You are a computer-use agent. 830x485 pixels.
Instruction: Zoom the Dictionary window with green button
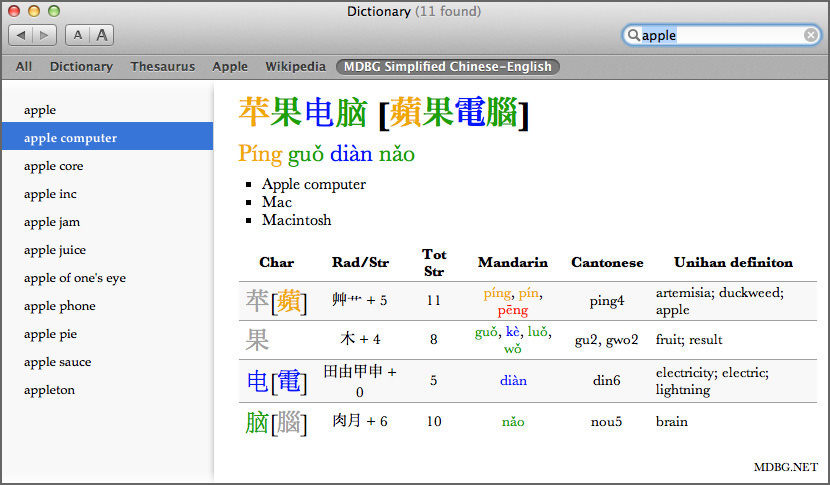[x=53, y=11]
